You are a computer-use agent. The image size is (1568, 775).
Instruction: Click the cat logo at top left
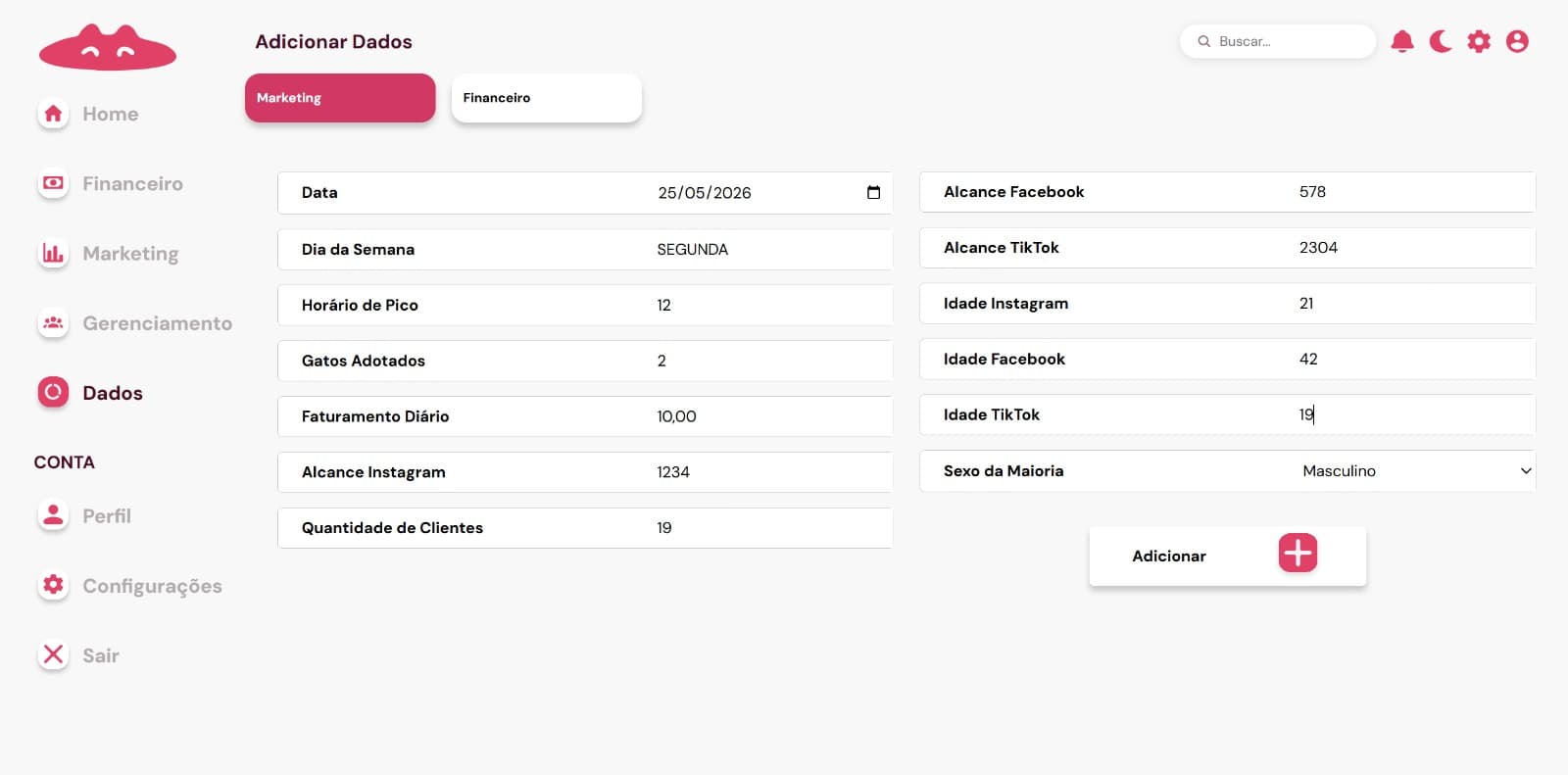(x=108, y=47)
